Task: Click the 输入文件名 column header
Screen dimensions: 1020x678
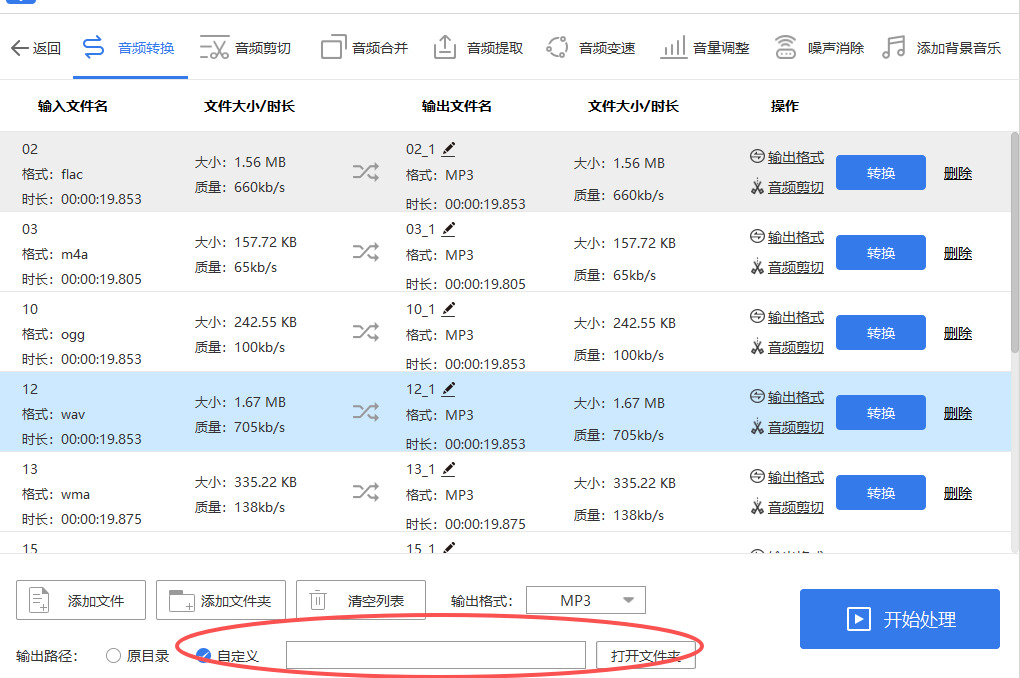Action: click(73, 106)
